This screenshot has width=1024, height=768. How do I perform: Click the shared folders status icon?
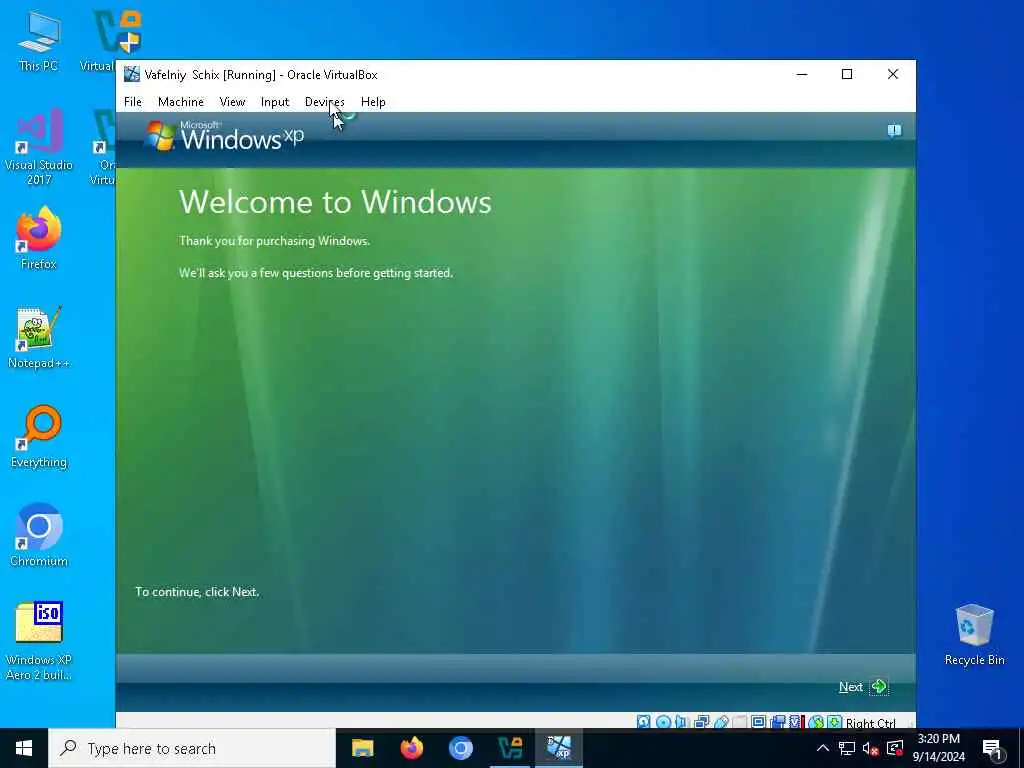pyautogui.click(x=739, y=722)
